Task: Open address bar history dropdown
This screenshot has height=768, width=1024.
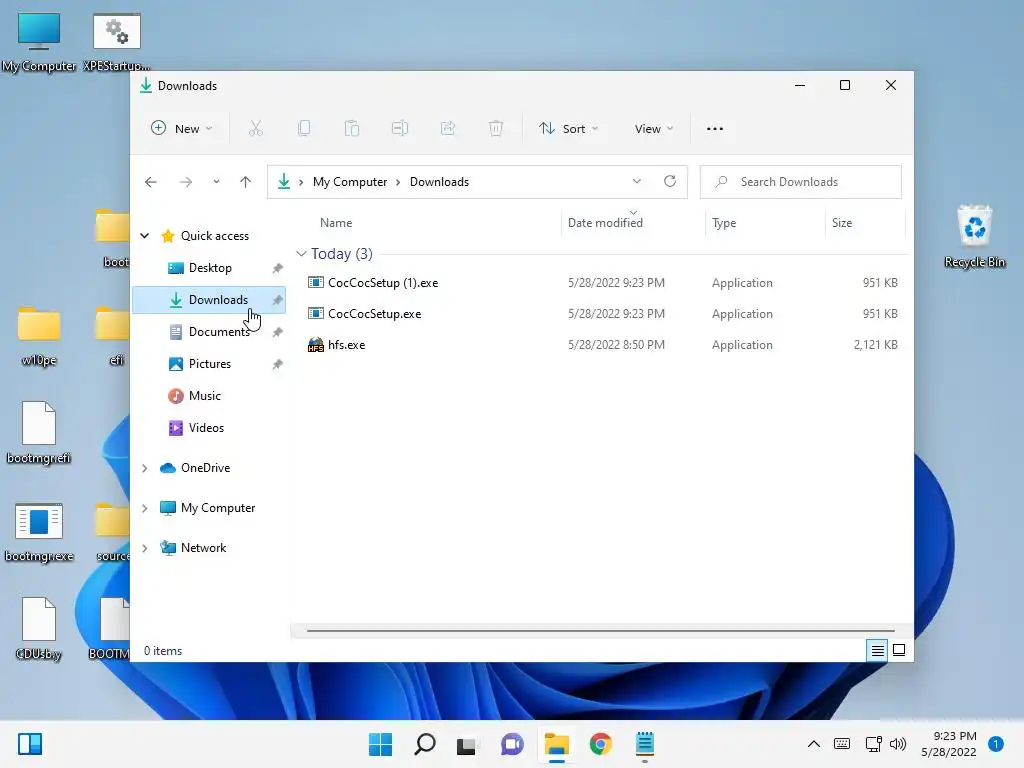Action: click(x=637, y=182)
